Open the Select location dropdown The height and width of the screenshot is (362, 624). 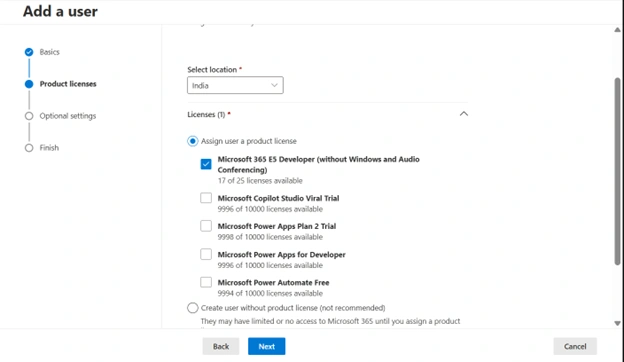point(235,85)
